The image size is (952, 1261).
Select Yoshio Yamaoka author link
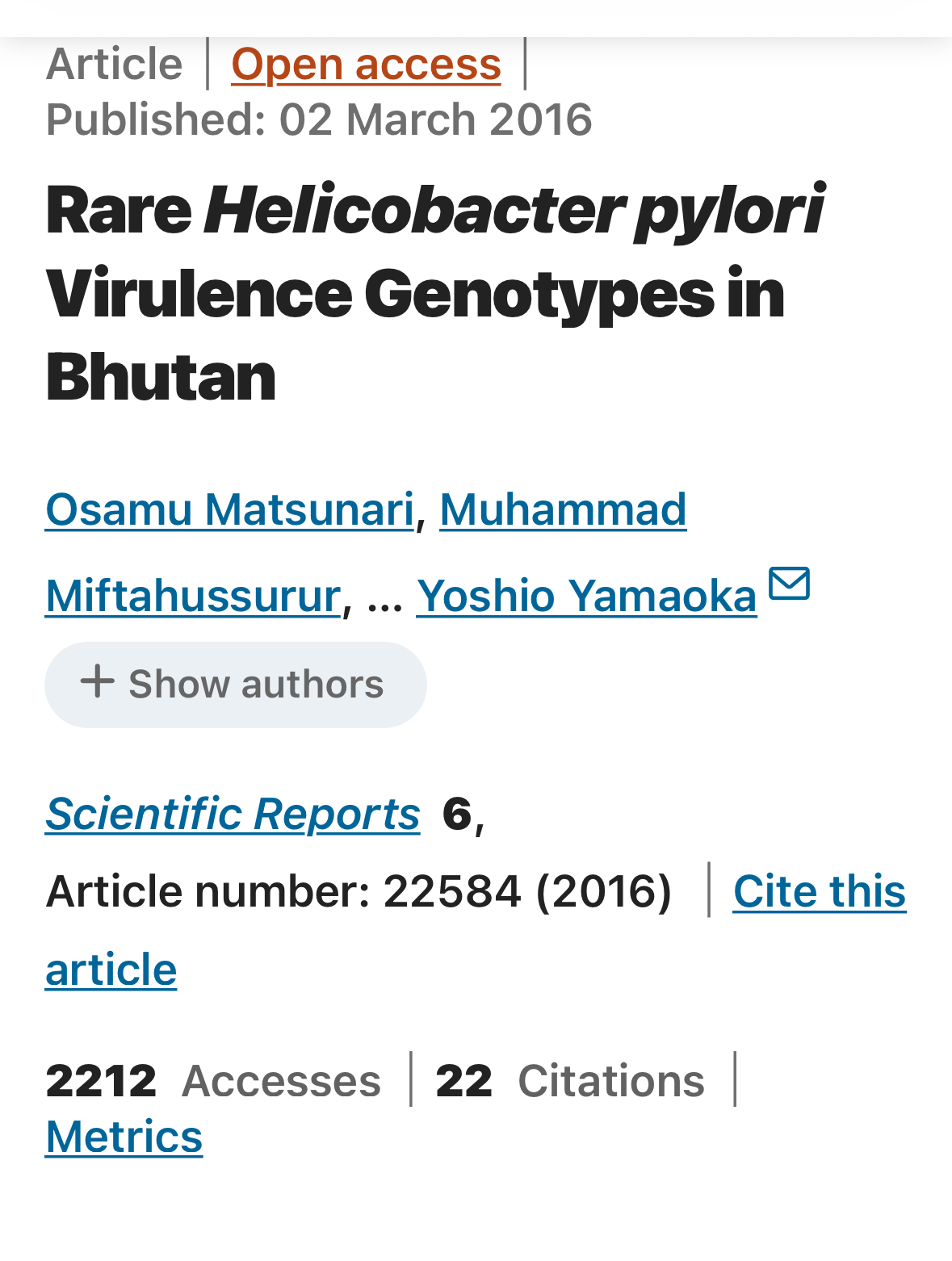point(586,597)
